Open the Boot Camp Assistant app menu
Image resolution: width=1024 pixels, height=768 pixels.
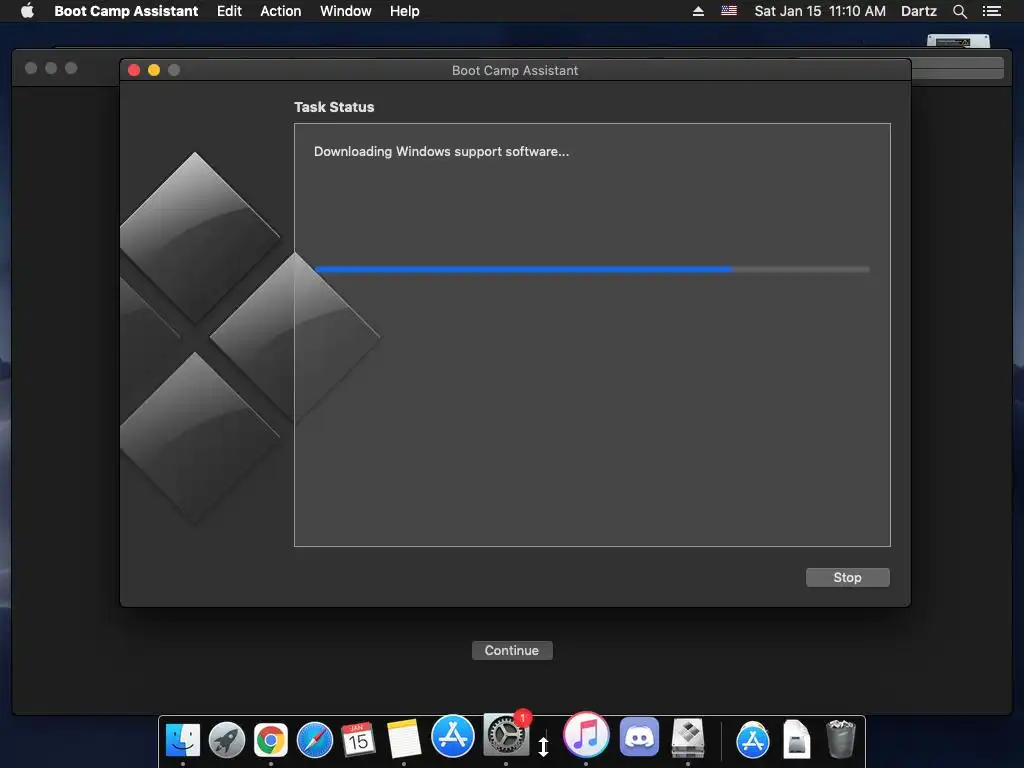[126, 11]
